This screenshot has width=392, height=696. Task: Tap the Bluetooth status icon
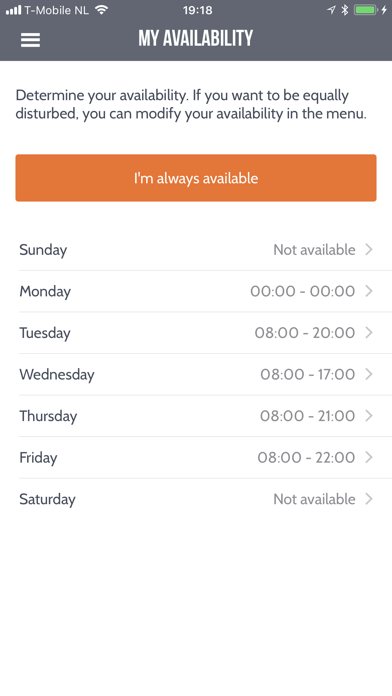344,10
